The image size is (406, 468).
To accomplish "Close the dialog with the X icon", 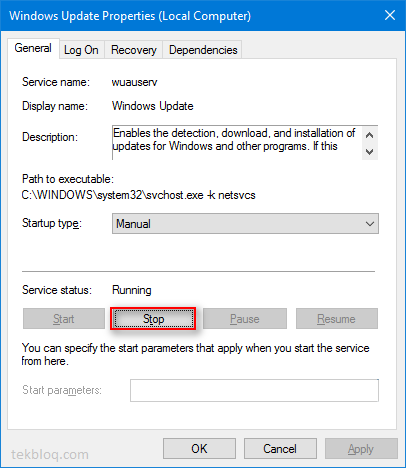I will tap(390, 15).
